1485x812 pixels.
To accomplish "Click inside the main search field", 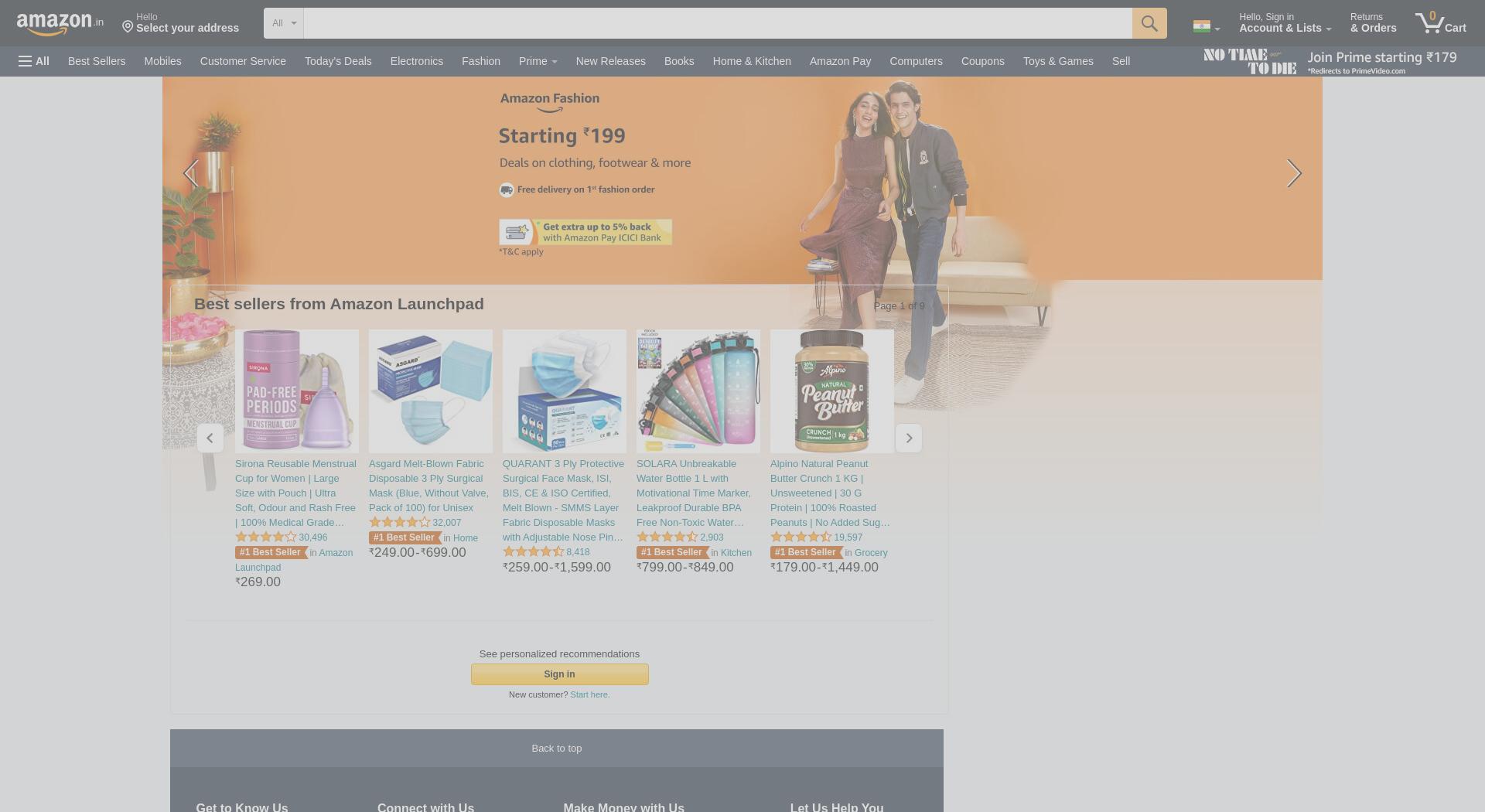I will point(718,23).
